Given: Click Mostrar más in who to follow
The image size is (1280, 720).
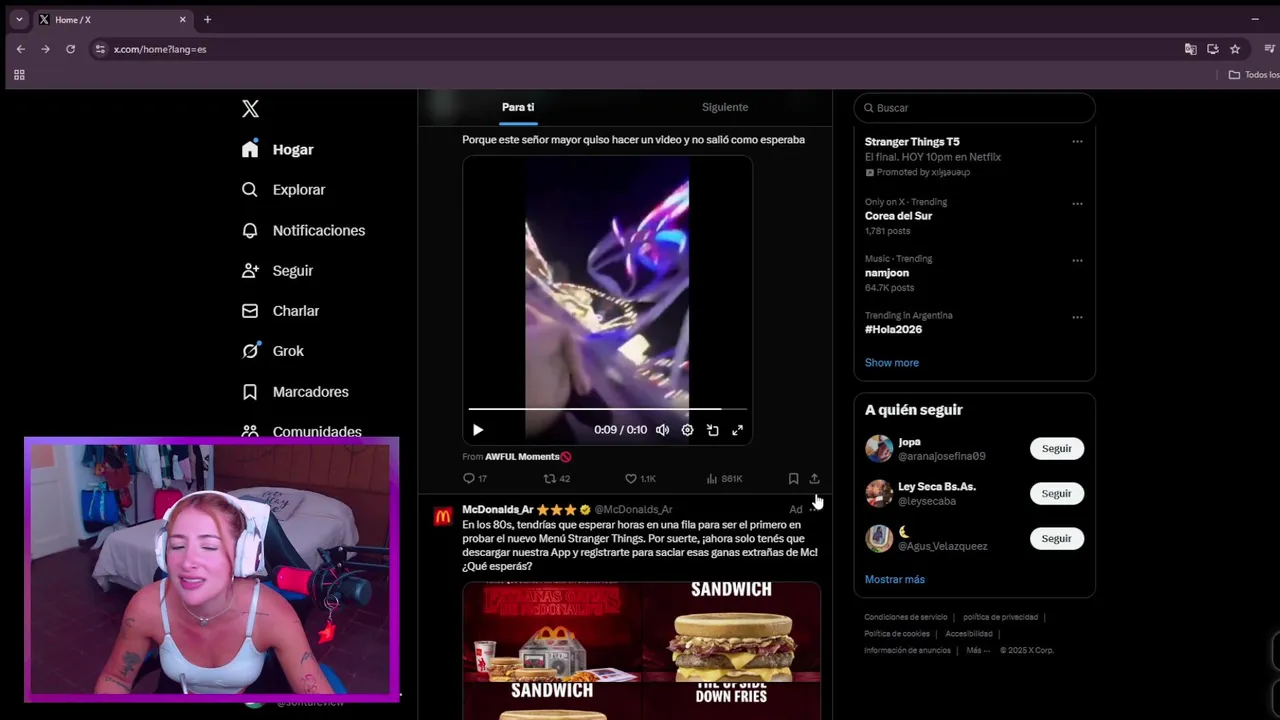Looking at the screenshot, I should click(895, 580).
